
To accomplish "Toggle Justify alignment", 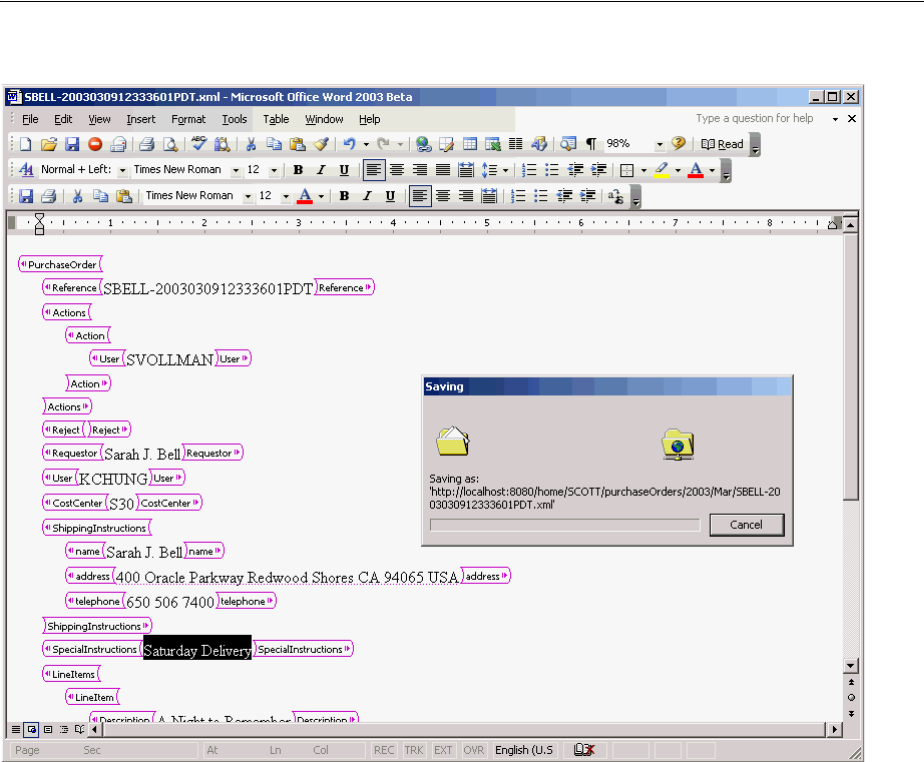I will coord(443,170).
